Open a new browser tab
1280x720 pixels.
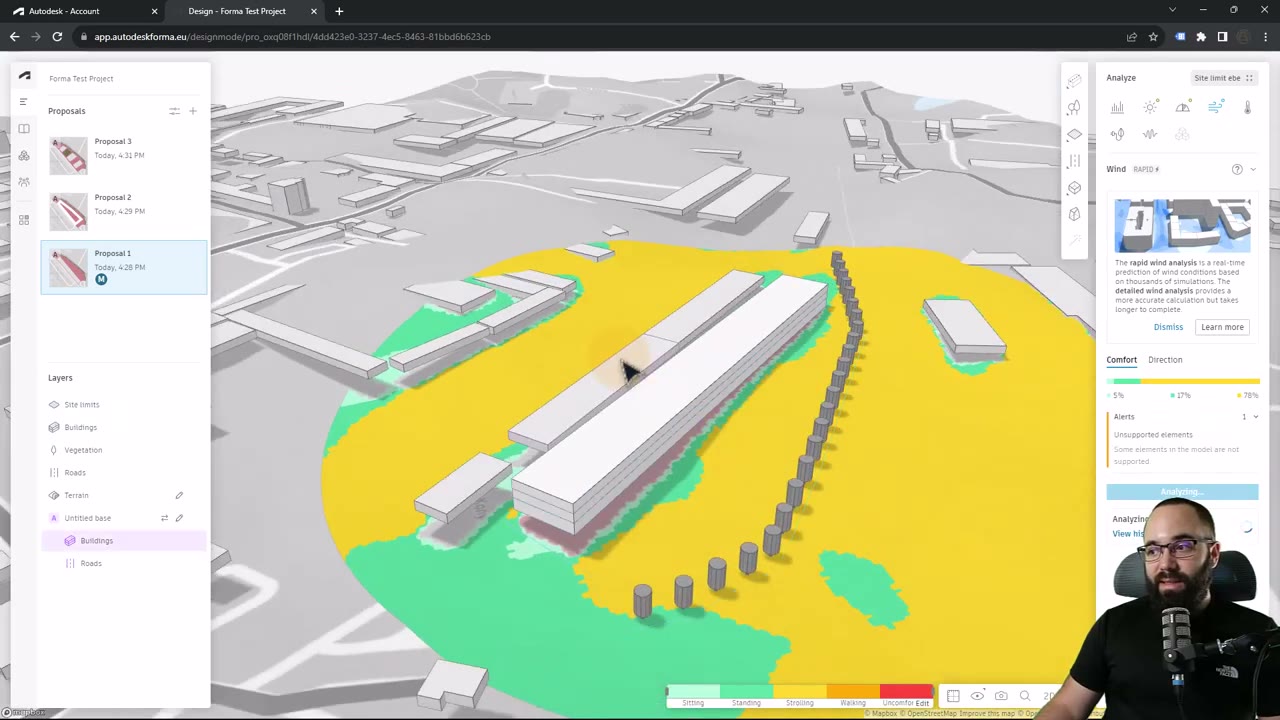(x=339, y=11)
